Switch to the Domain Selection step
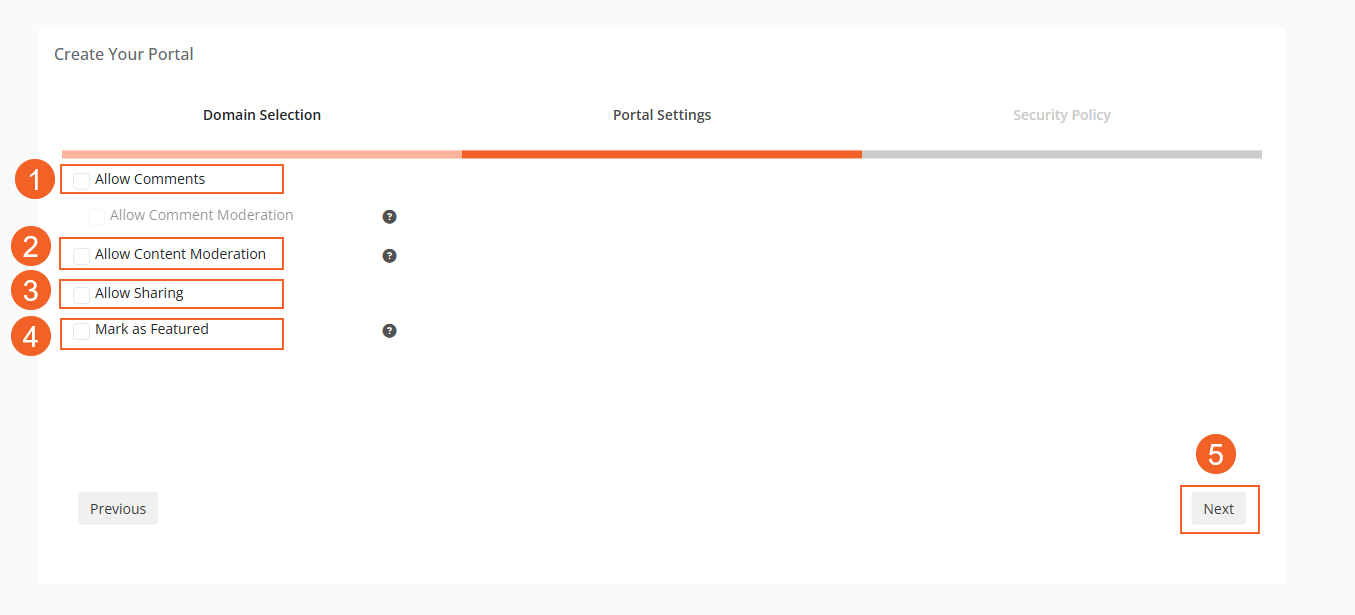Screen dimensions: 1355x615 [261, 114]
